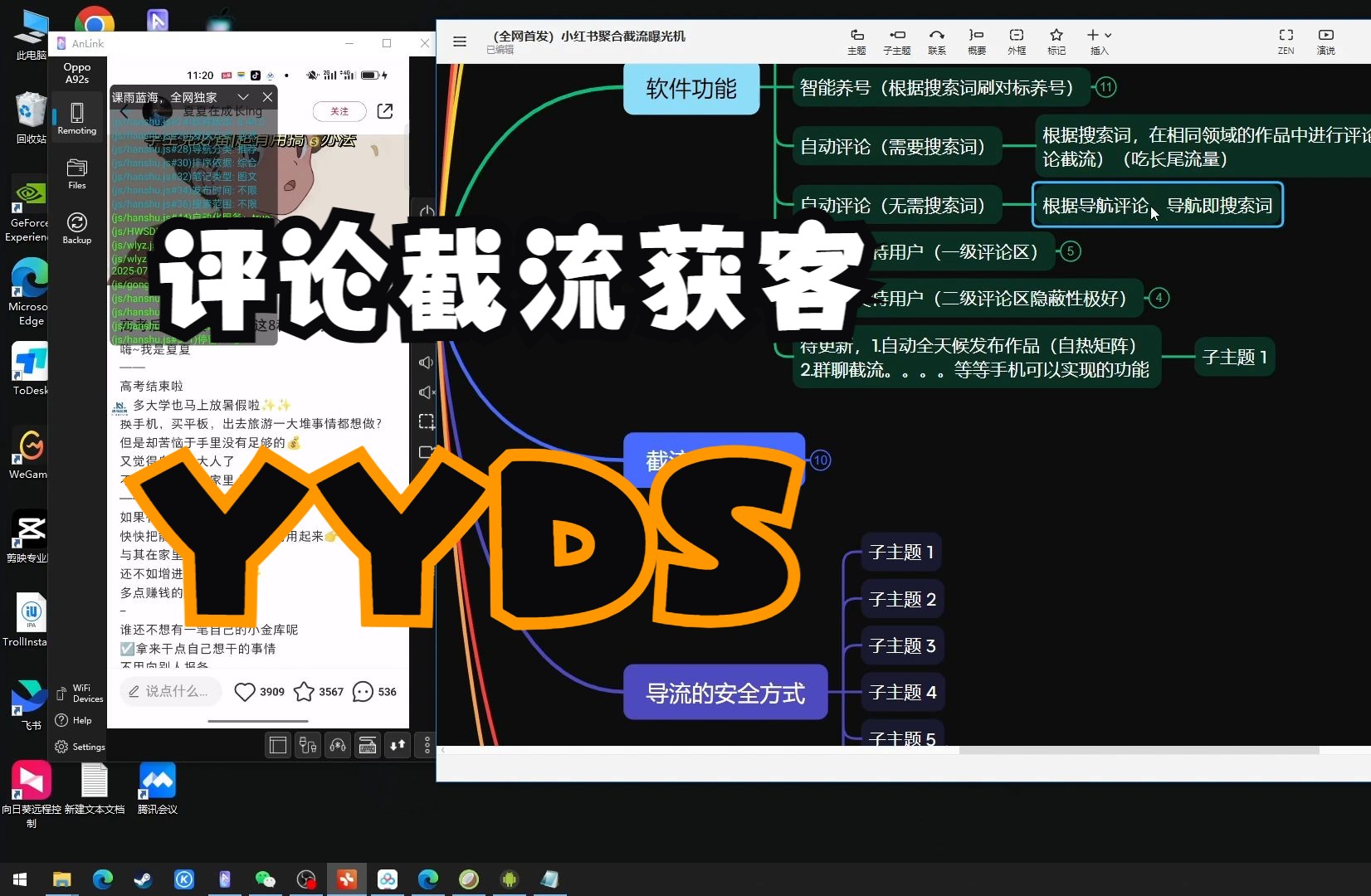Click the AnLink keyboard input icon
This screenshot has height=896, width=1371.
(368, 746)
